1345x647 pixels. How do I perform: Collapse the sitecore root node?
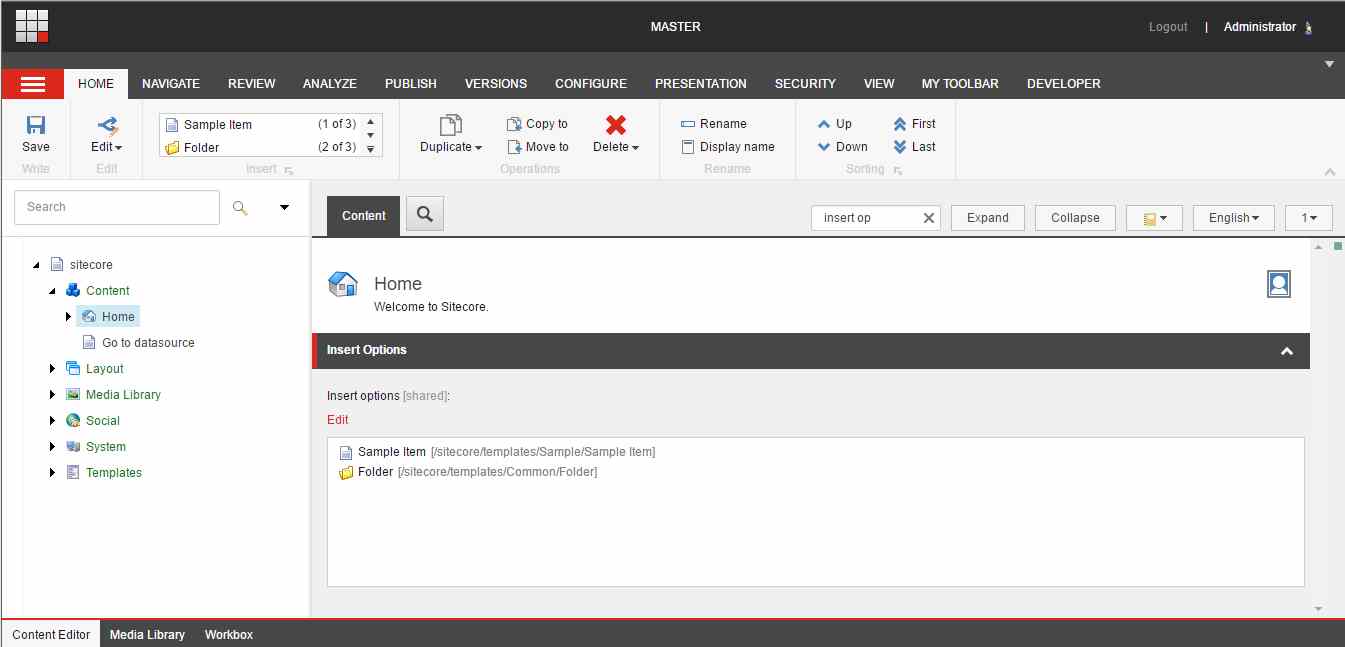pos(36,265)
